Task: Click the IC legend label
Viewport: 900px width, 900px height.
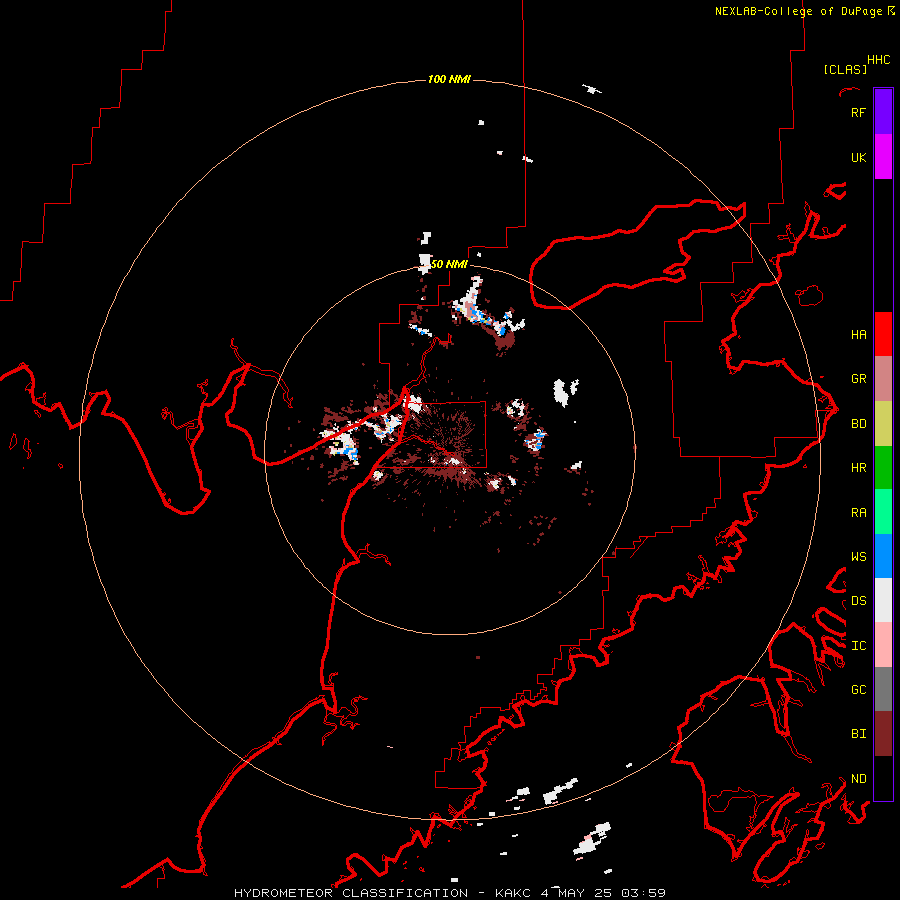Action: click(858, 645)
